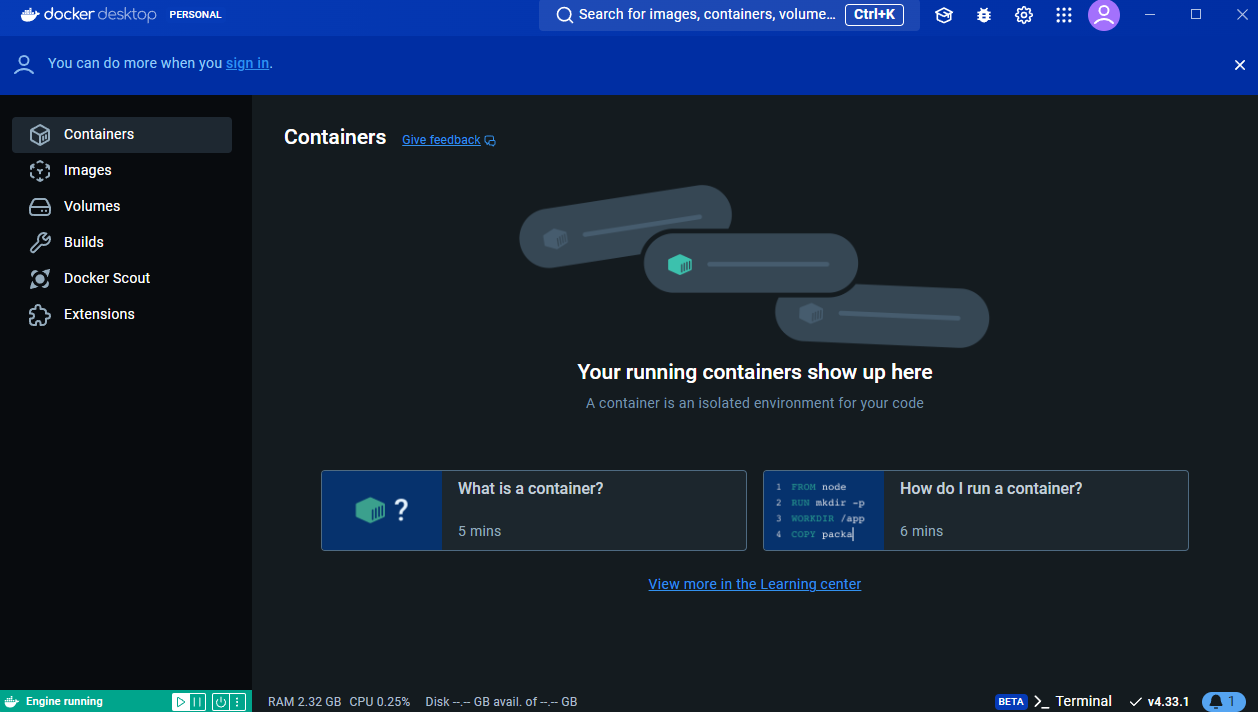Open the apps grid menu icon
Image resolution: width=1258 pixels, height=712 pixels.
[1064, 15]
